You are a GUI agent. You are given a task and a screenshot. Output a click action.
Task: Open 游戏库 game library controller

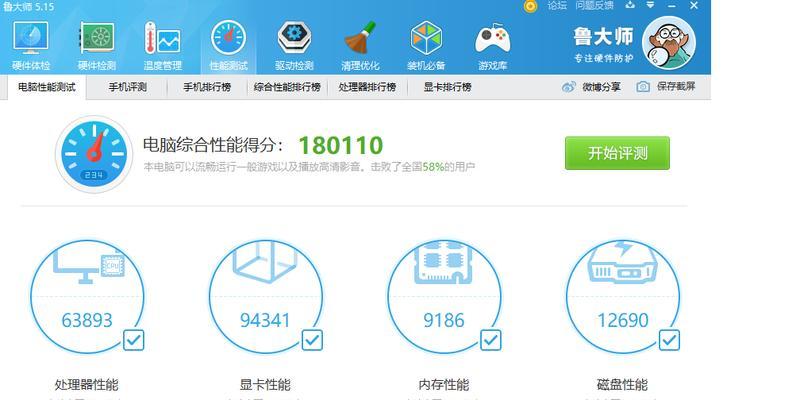coord(492,46)
